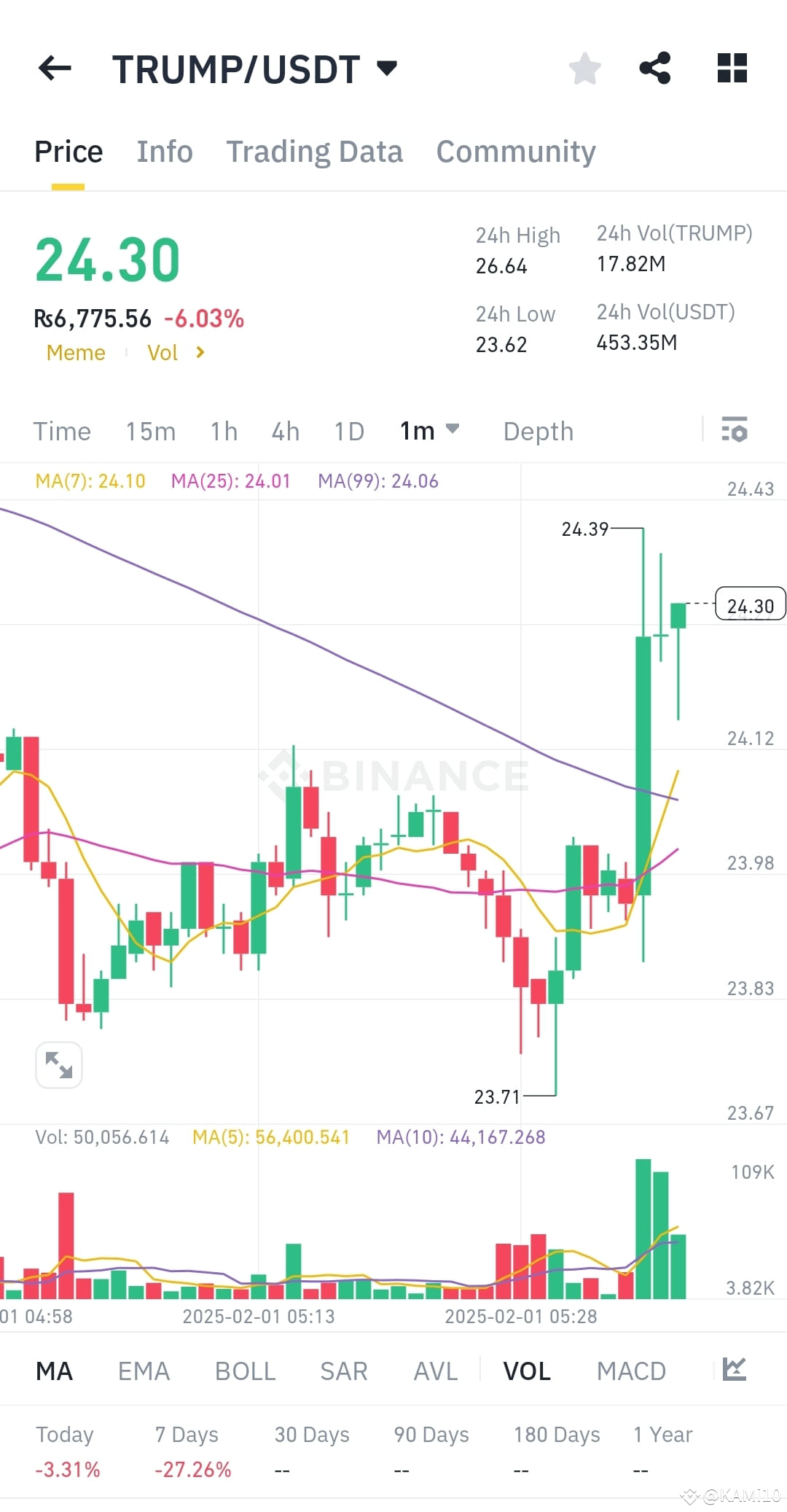Star TRUMP/USDT as favorite
The image size is (787, 1512).
point(584,68)
